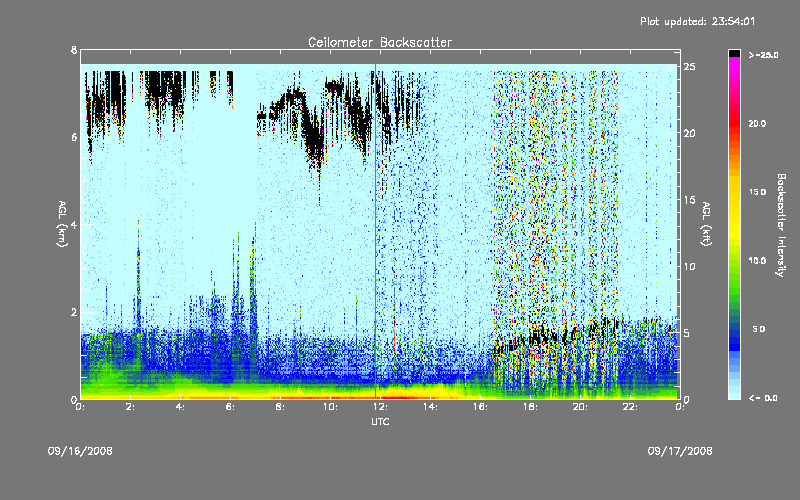Click the "10" tick on the kft axis
Screen dimensions: 800x500
(x=689, y=266)
